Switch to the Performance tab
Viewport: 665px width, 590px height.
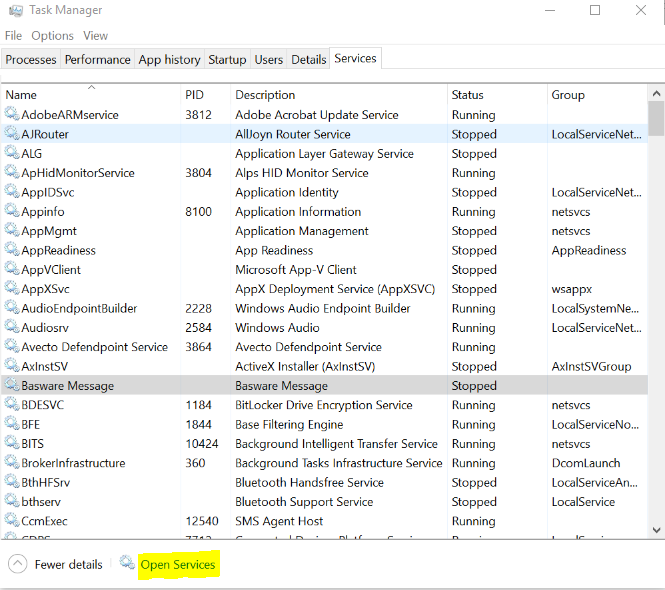click(98, 59)
